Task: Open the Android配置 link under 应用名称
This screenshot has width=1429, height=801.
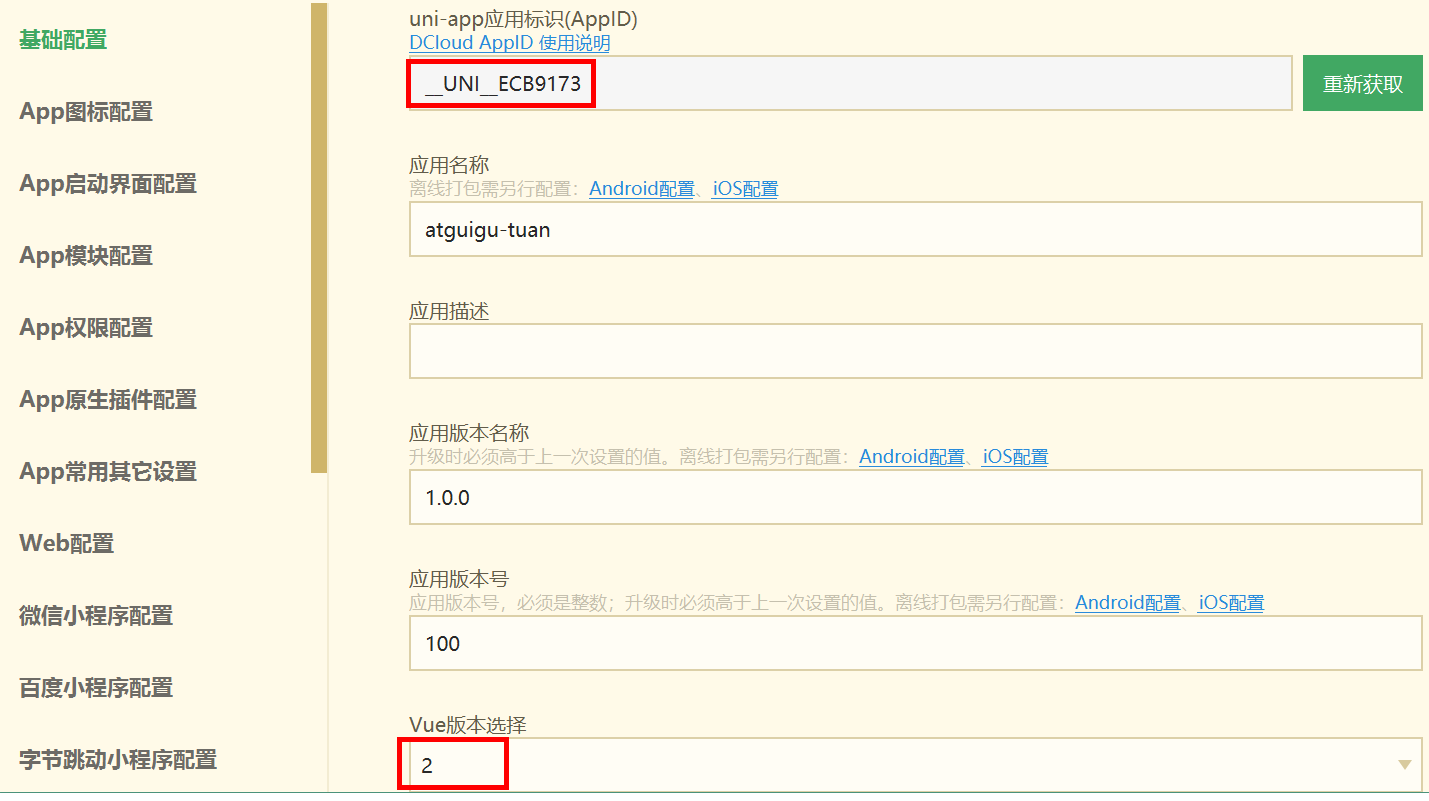Action: [641, 189]
